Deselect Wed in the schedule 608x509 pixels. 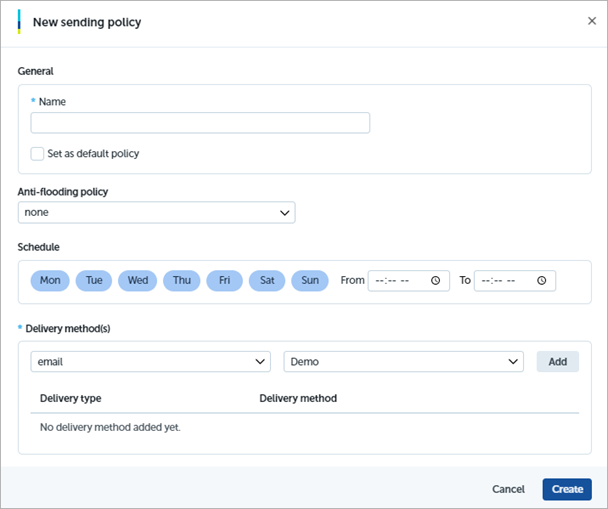[x=138, y=281]
